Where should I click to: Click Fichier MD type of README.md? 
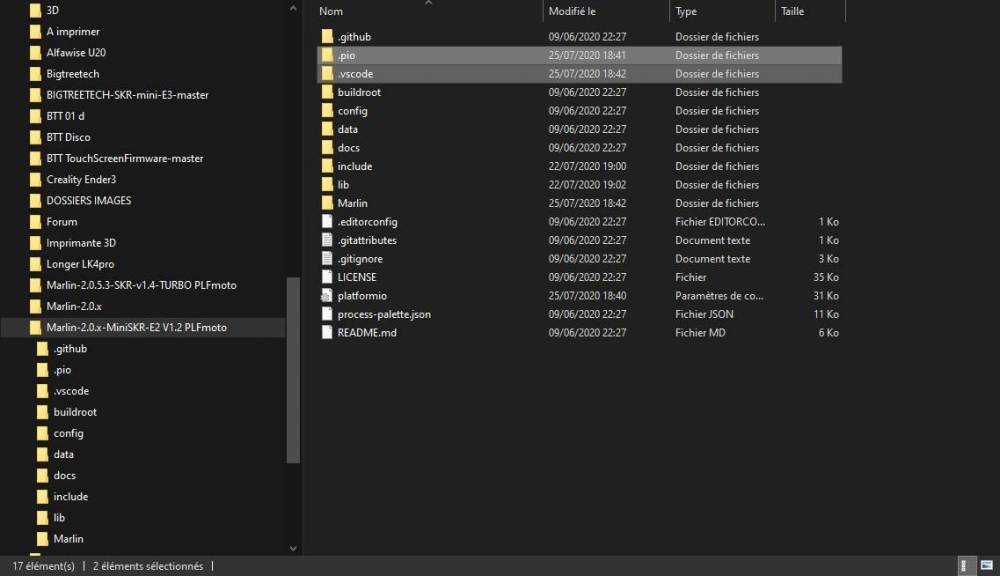click(700, 332)
